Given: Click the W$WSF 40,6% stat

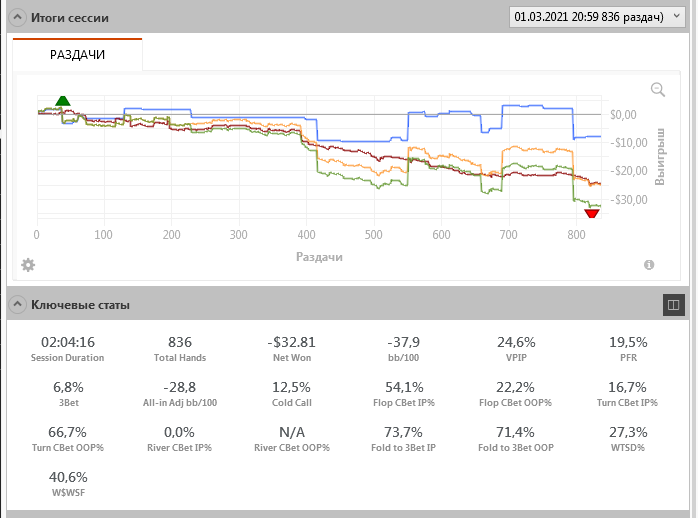Looking at the screenshot, I should click(x=68, y=484).
